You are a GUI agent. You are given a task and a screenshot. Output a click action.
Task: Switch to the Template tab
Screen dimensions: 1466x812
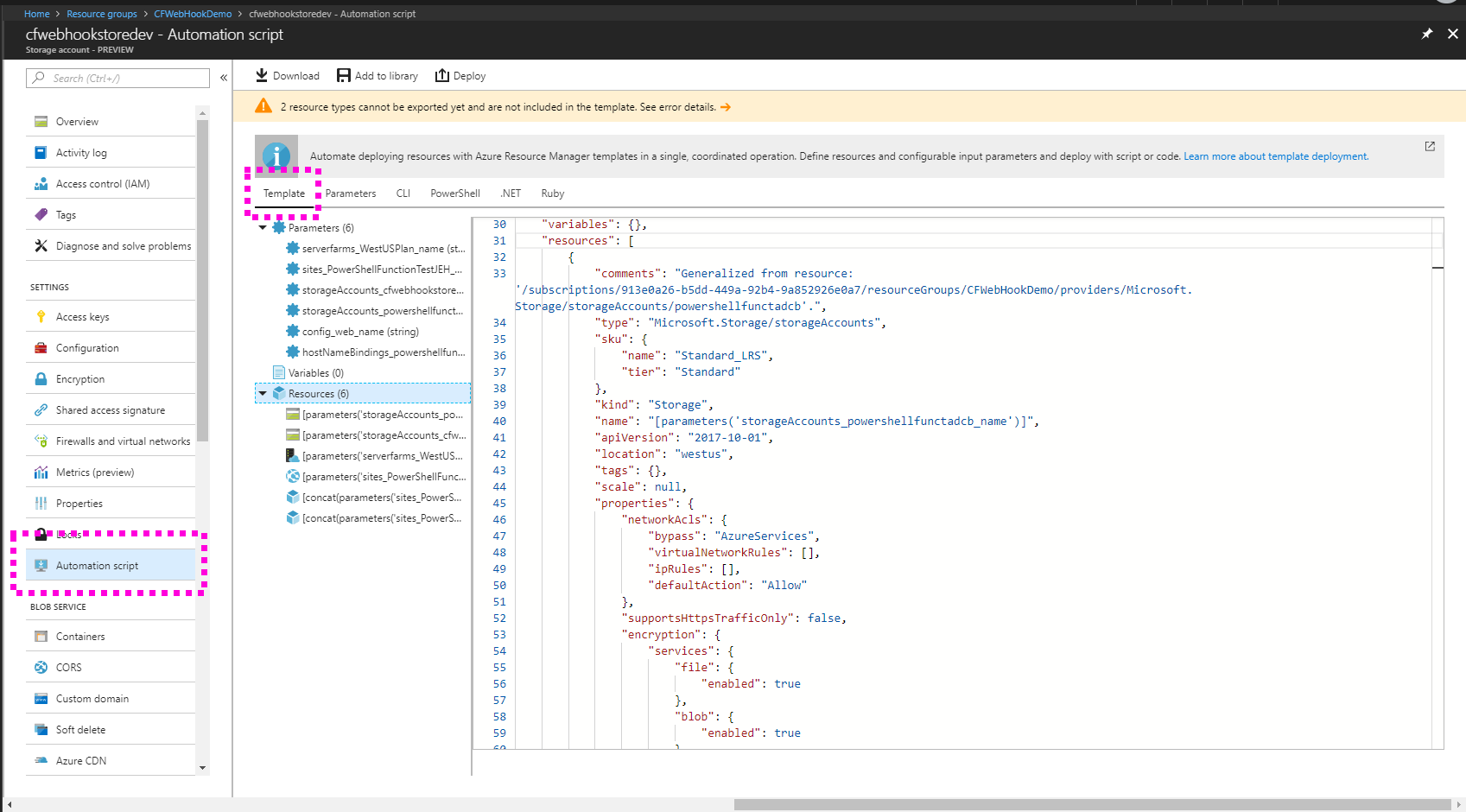tap(284, 193)
